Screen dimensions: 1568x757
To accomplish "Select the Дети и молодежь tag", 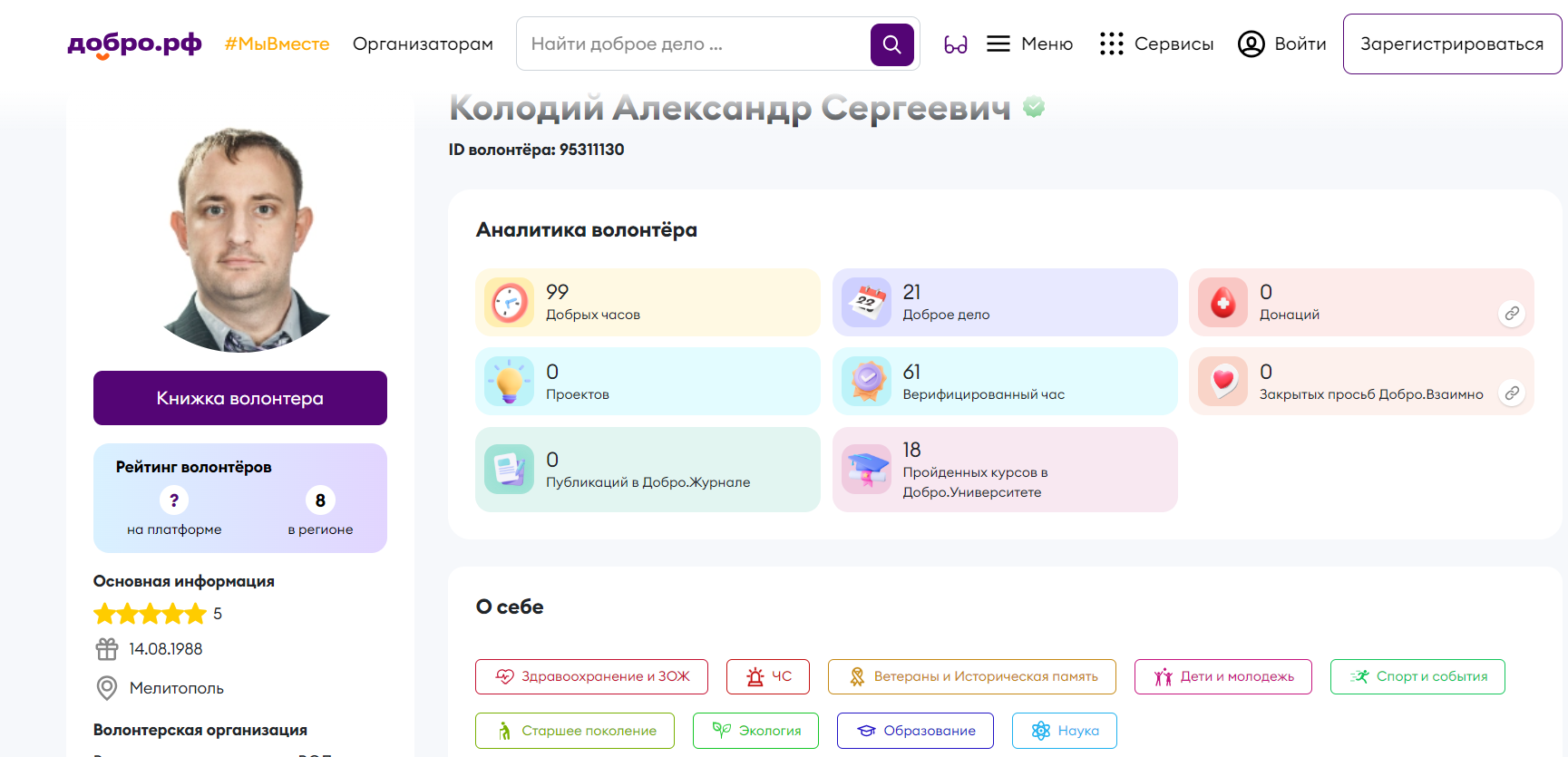I will (1223, 676).
